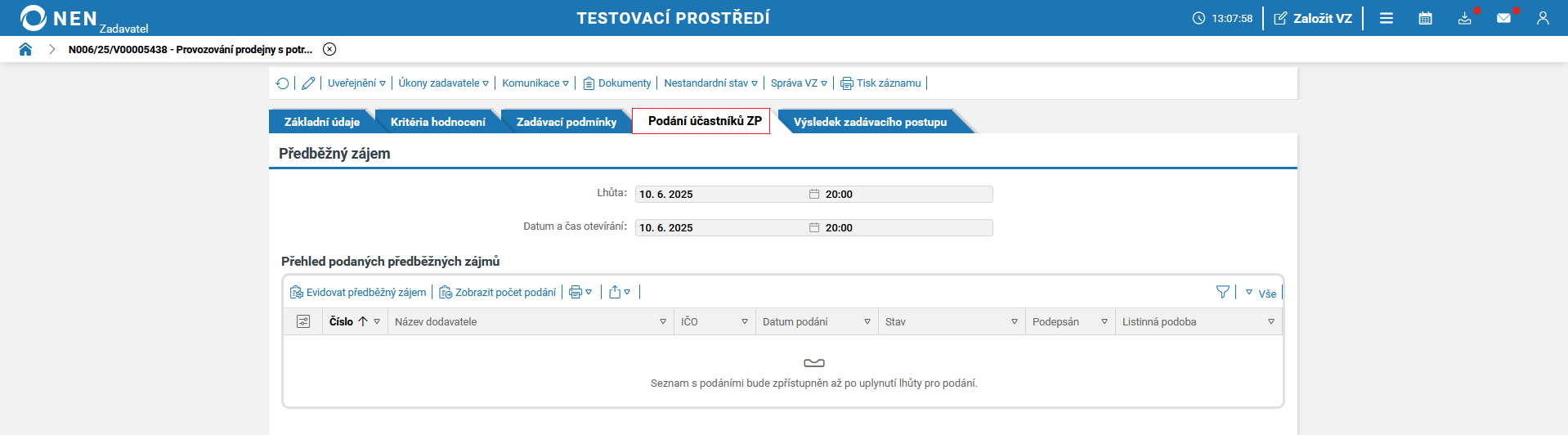This screenshot has width=1568, height=435.
Task: Open the calendar picker for Lhůta
Action: pyautogui.click(x=814, y=195)
